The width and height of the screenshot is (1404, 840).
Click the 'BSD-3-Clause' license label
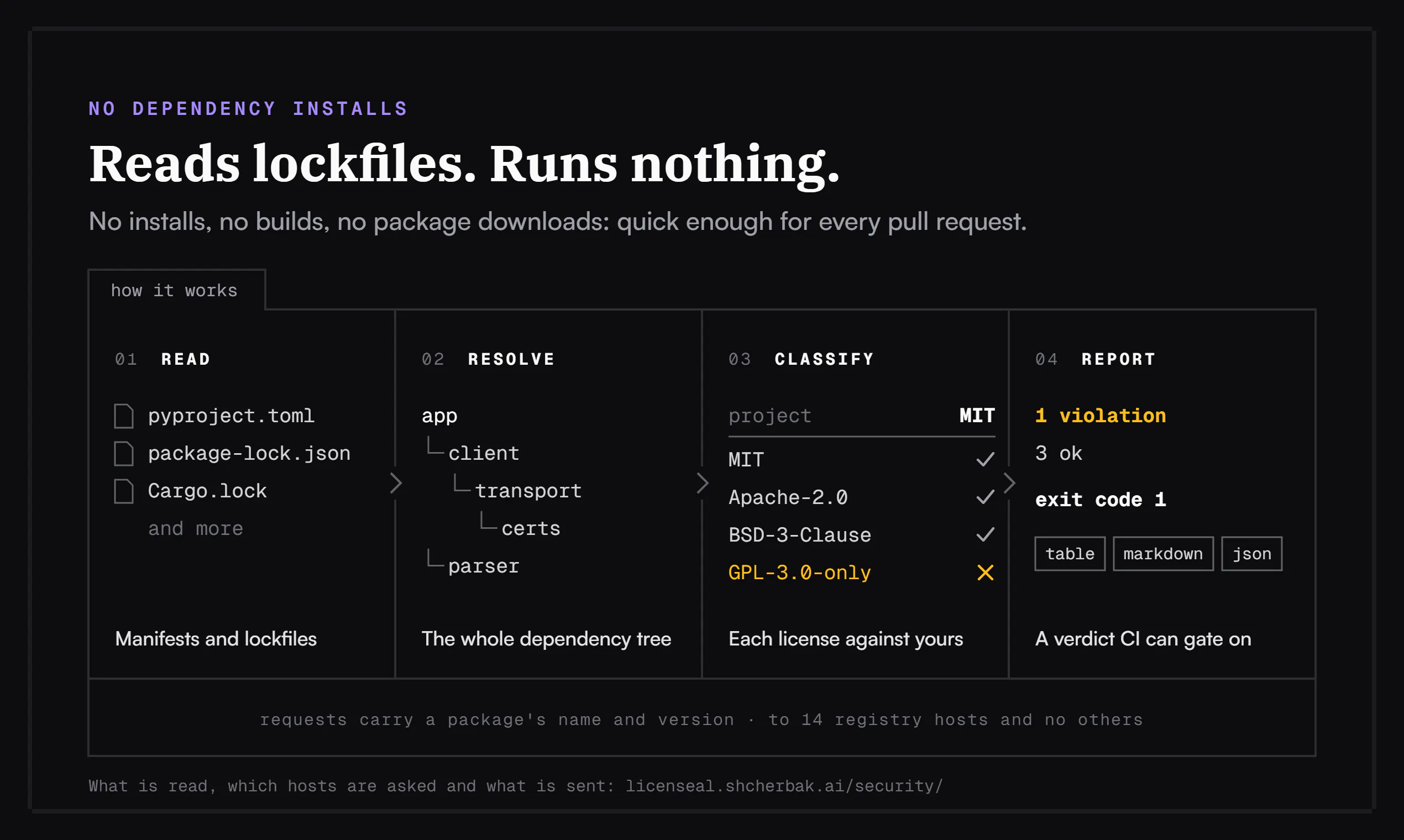click(799, 535)
